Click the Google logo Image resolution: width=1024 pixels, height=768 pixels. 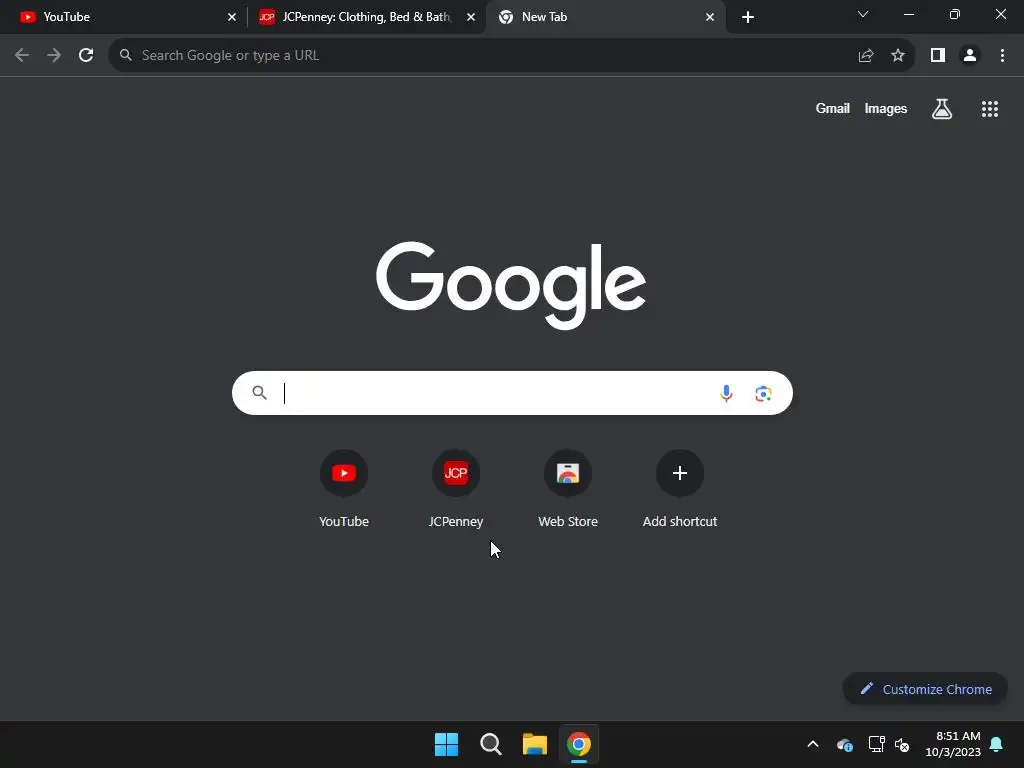[x=511, y=285]
